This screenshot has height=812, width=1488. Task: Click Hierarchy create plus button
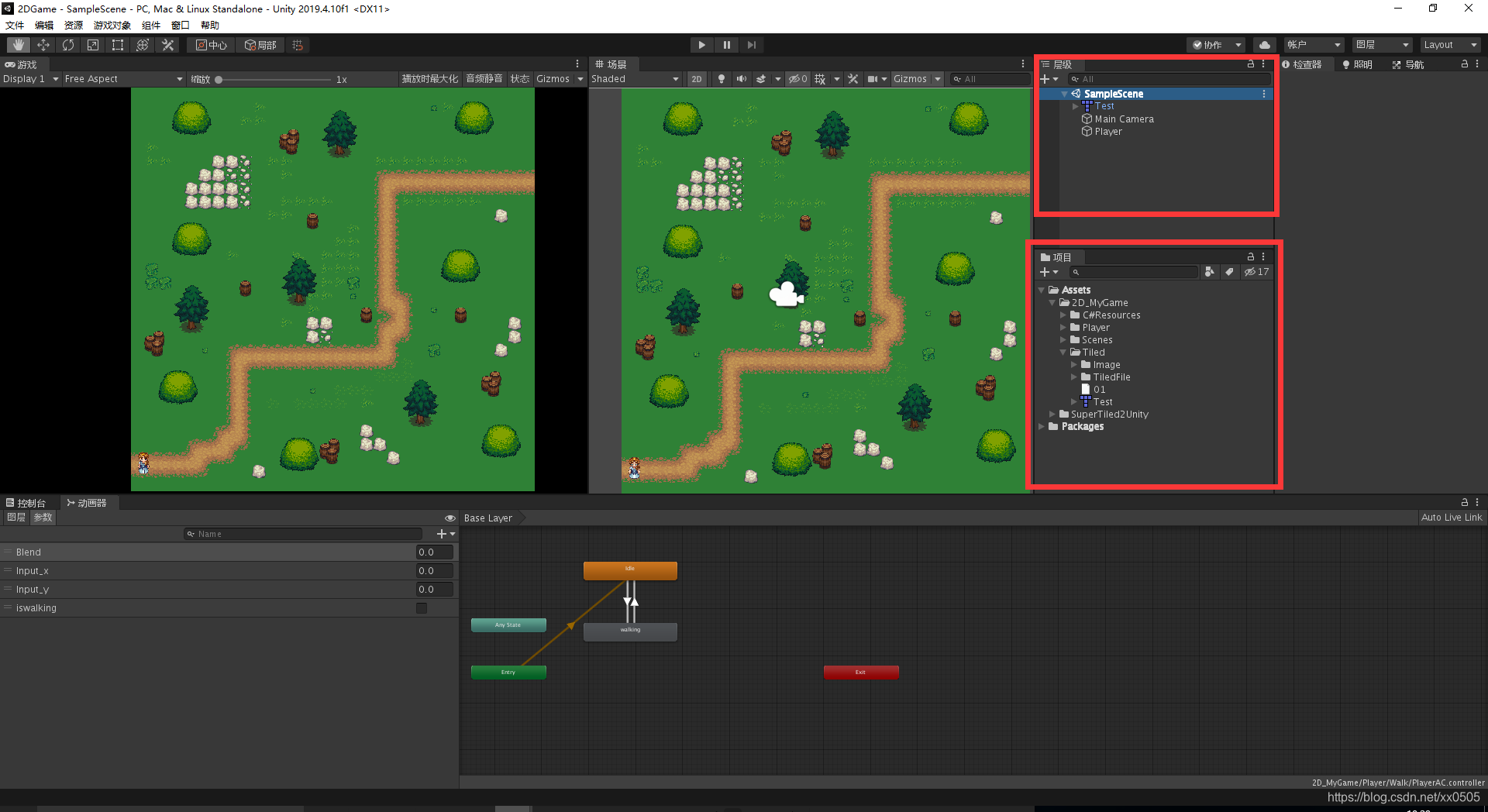point(1045,79)
